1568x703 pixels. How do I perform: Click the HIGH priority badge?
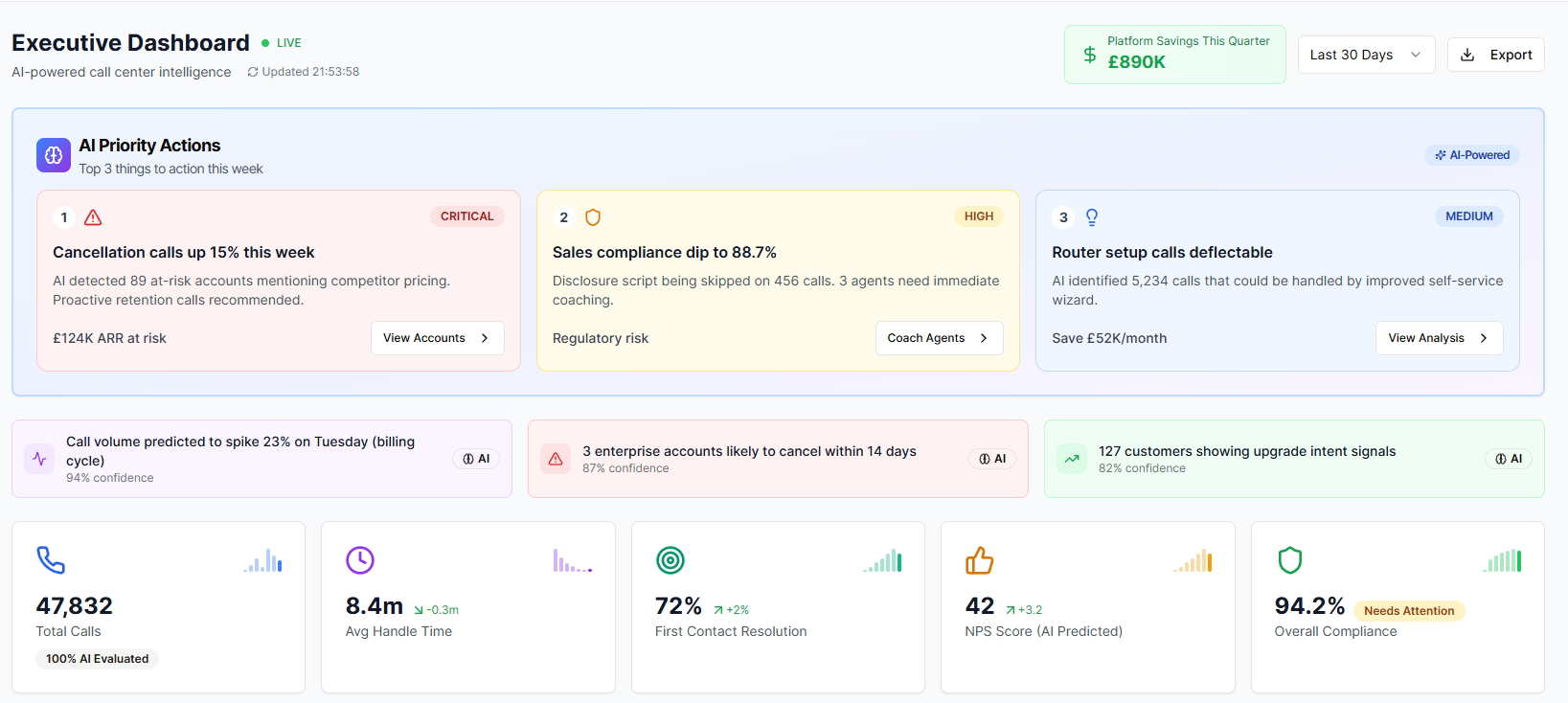(979, 216)
